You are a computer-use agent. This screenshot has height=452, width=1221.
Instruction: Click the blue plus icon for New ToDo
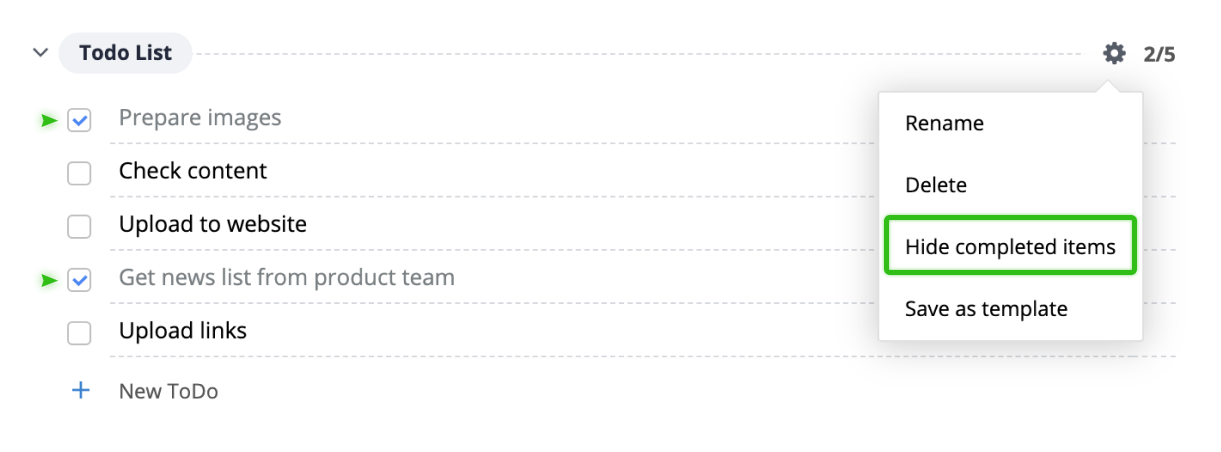point(80,391)
